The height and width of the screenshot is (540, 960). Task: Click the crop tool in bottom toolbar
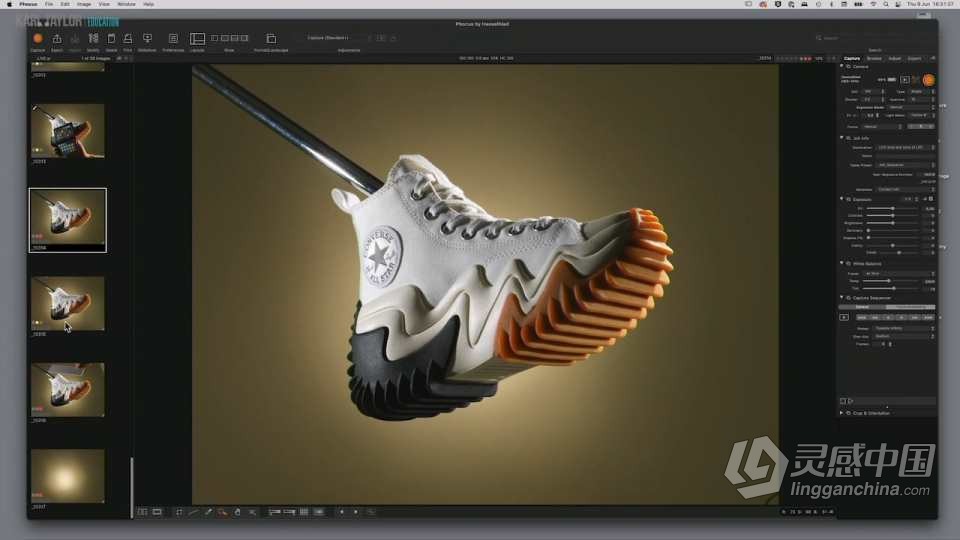click(179, 512)
